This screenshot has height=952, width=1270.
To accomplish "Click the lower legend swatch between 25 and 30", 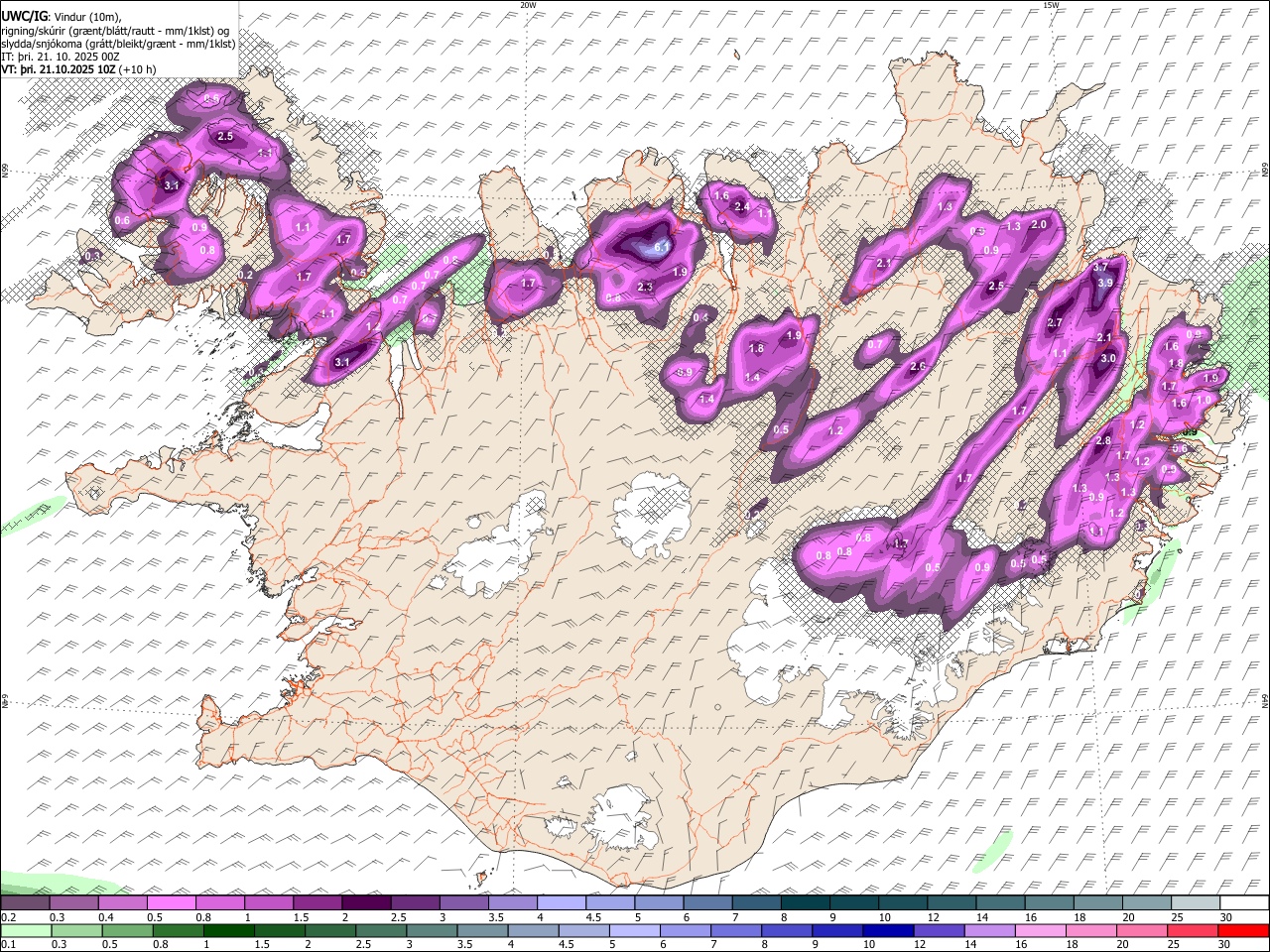I will 1195,930.
